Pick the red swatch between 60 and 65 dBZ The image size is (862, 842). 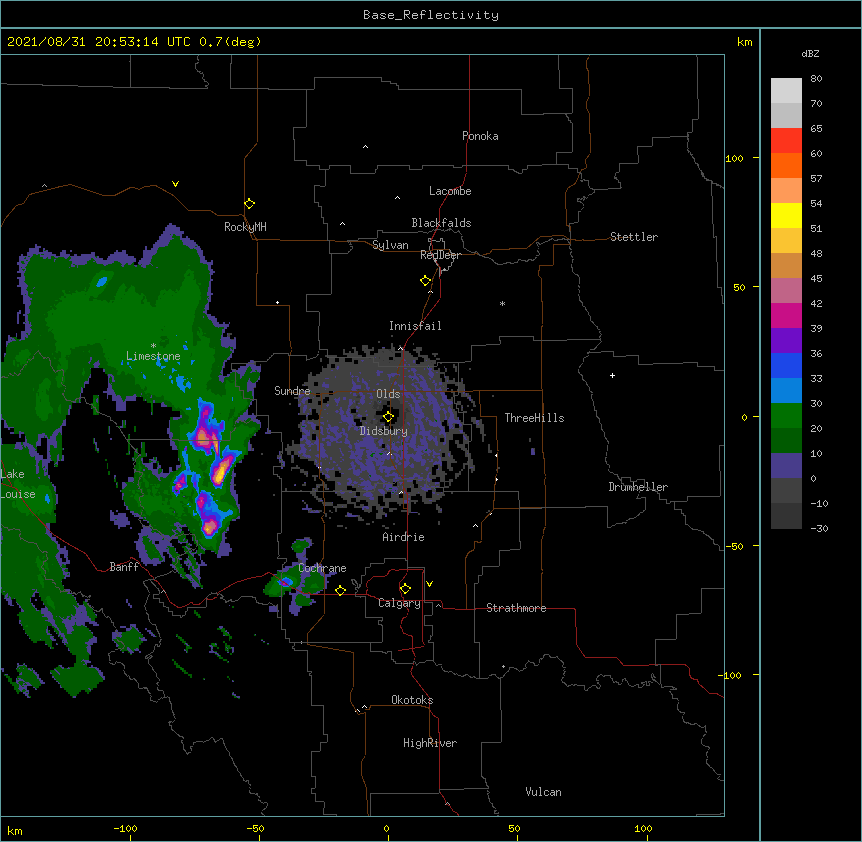786,141
